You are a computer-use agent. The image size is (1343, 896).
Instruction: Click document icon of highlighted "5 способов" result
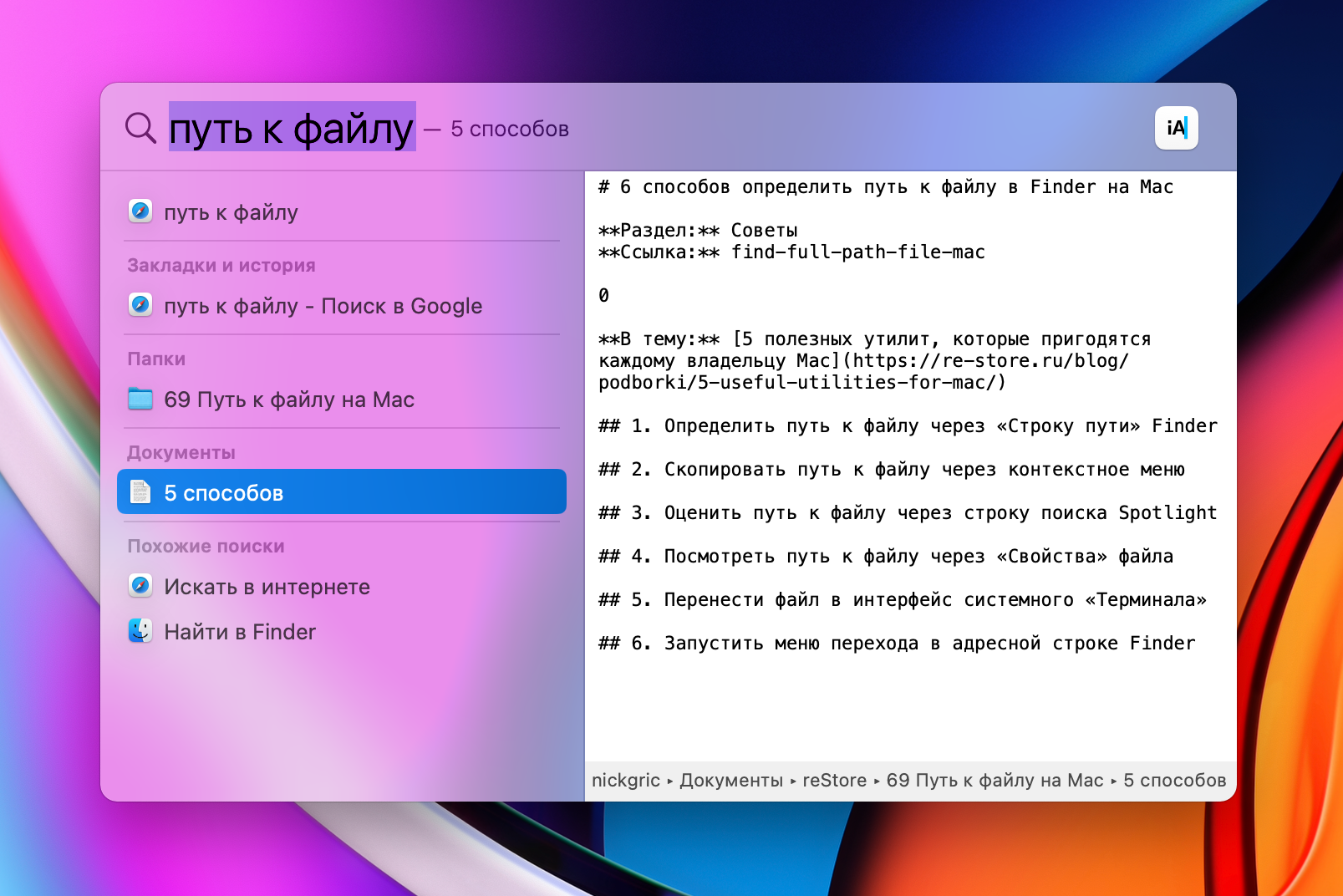140,492
